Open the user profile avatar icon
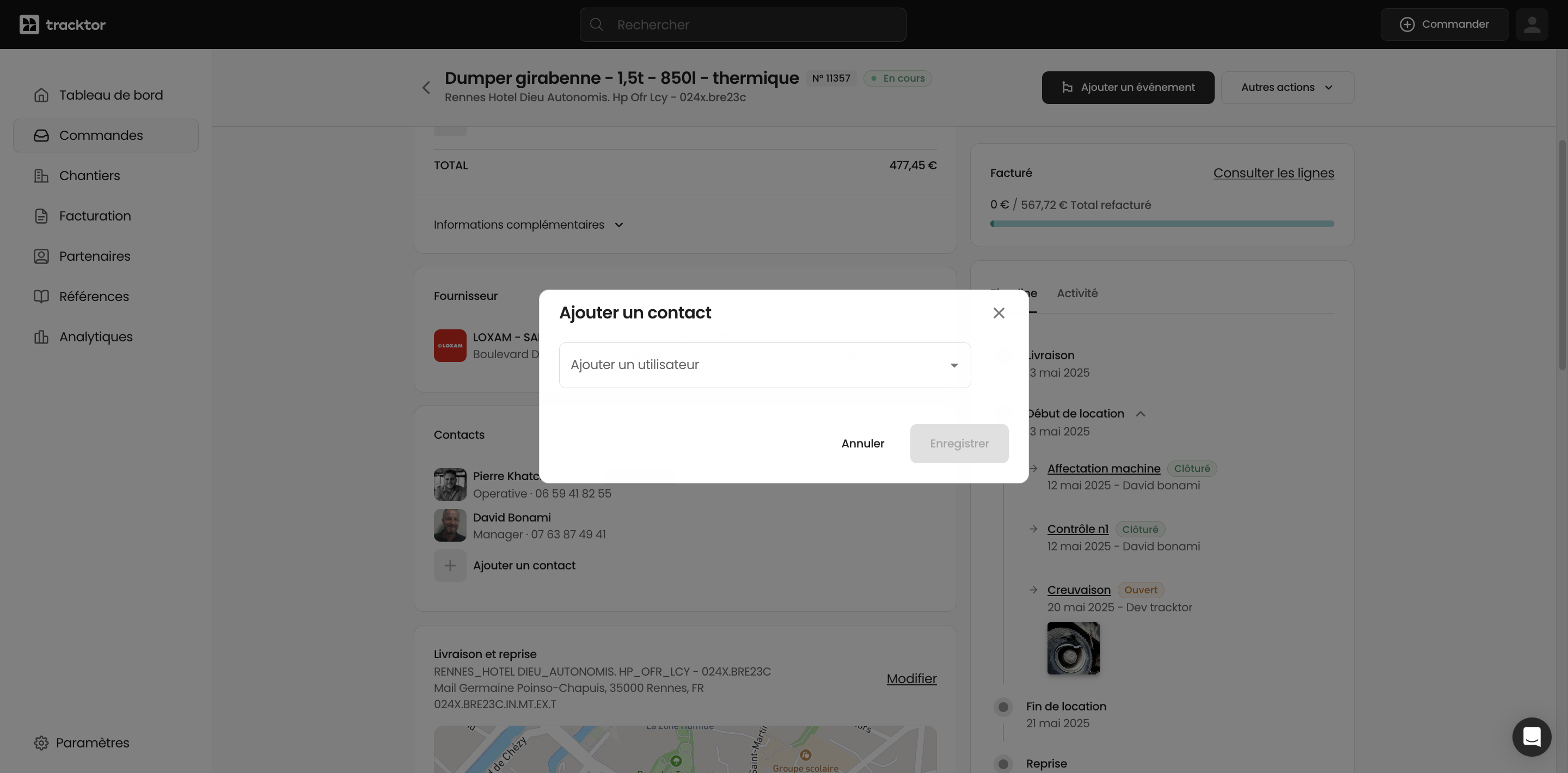Image resolution: width=1568 pixels, height=773 pixels. 1532,24
